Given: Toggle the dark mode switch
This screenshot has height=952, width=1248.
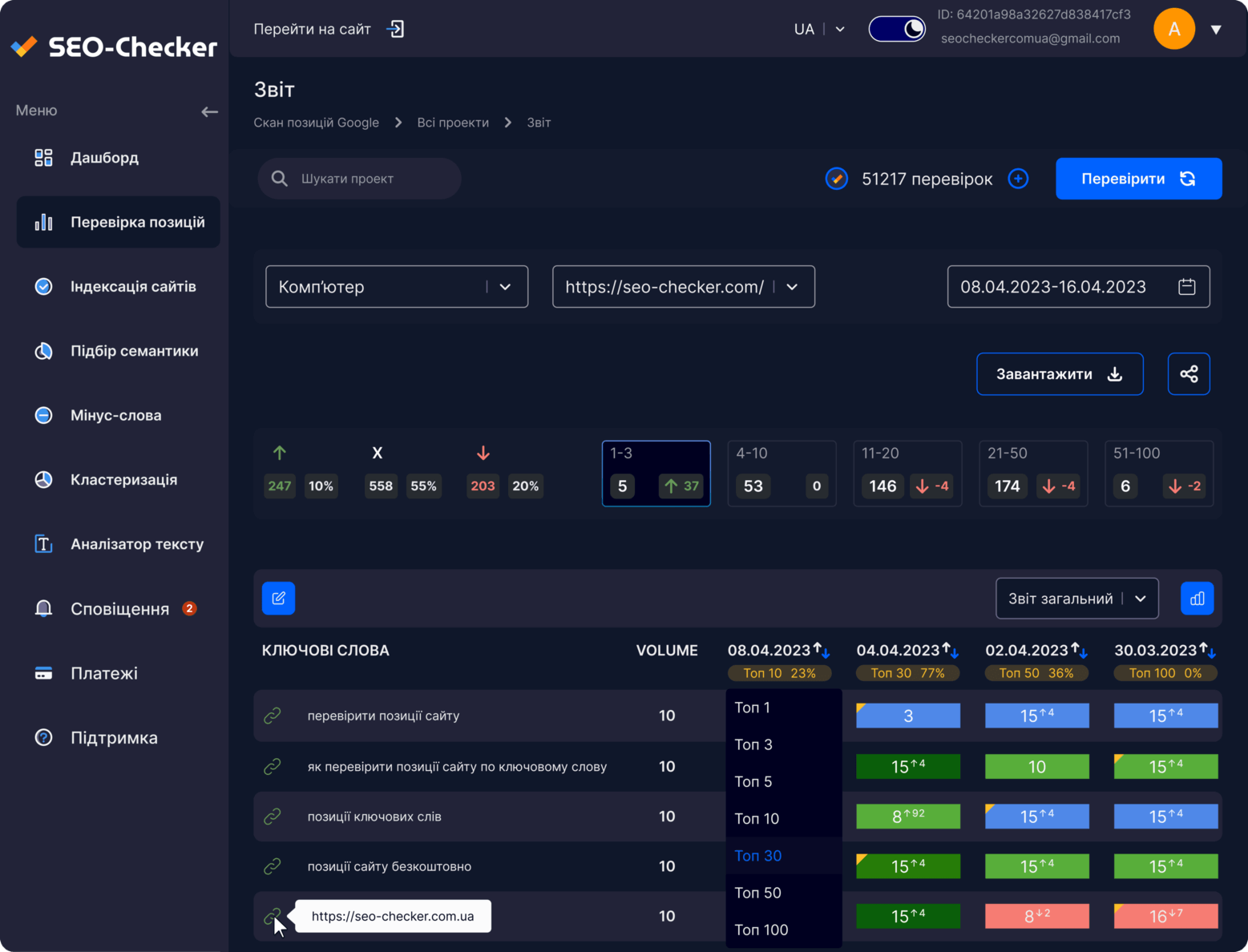Looking at the screenshot, I should tap(897, 29).
